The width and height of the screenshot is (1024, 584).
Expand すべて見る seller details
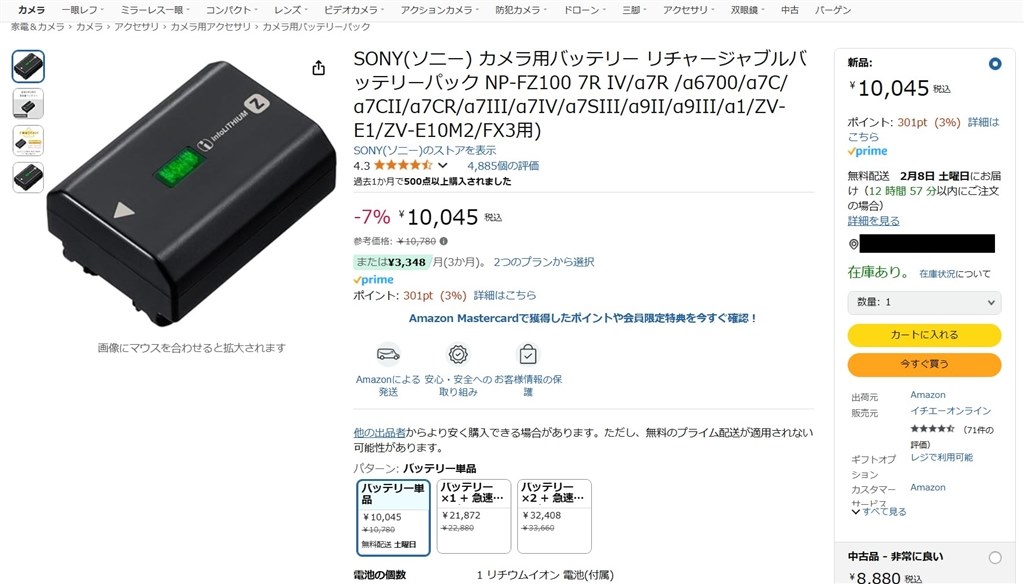point(880,511)
